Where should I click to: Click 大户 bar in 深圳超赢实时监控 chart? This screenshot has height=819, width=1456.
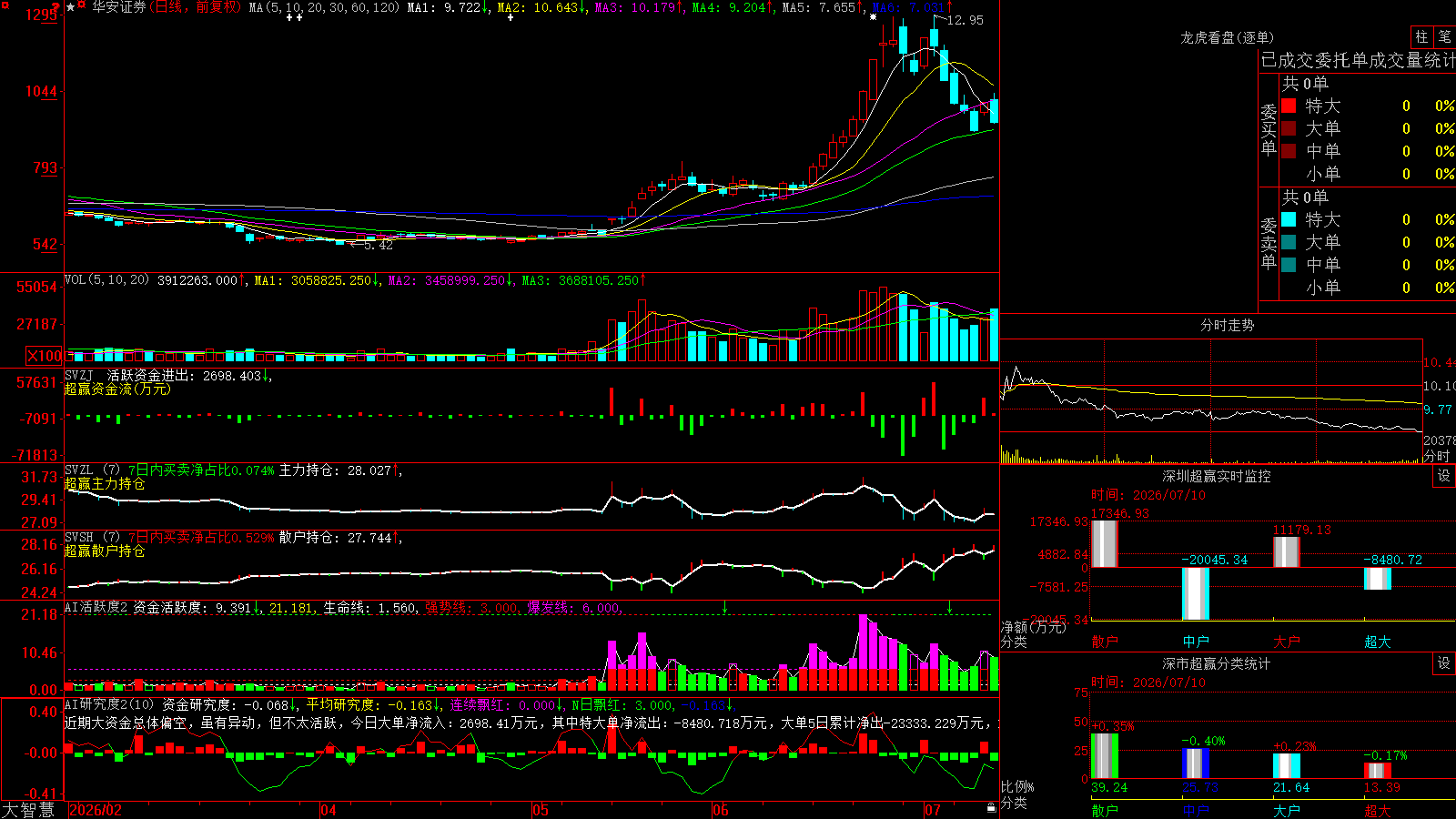click(x=1287, y=552)
